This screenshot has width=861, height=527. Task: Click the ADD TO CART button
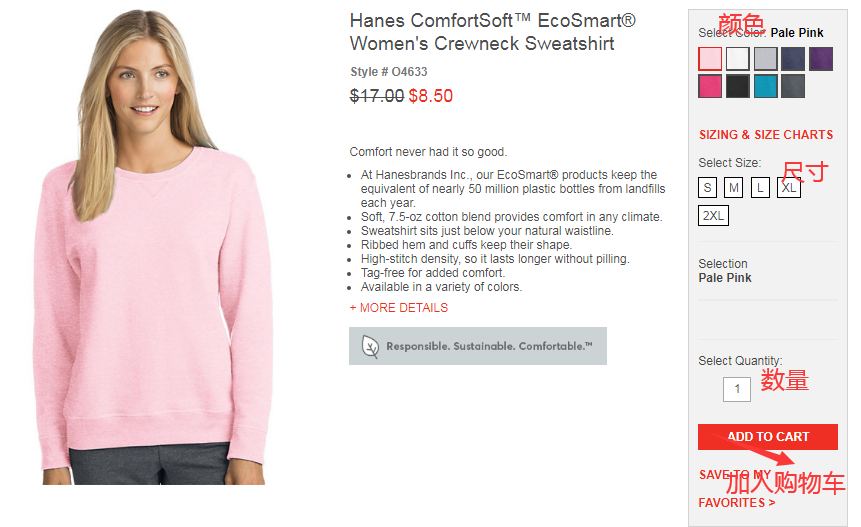(768, 437)
